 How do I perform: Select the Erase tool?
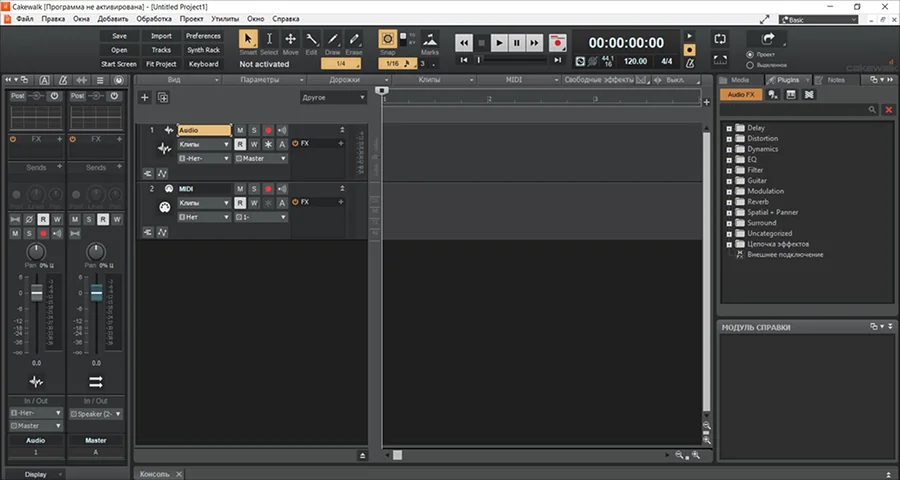pyautogui.click(x=354, y=39)
